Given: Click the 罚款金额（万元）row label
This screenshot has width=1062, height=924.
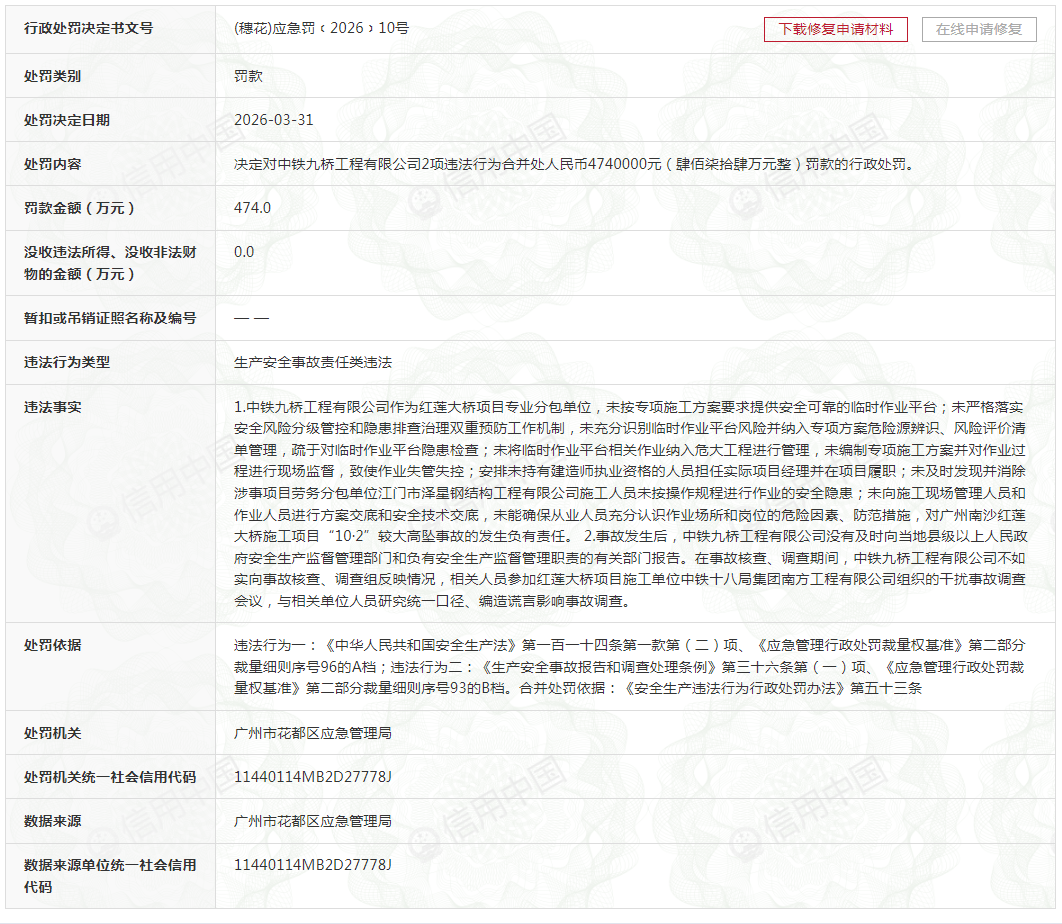Looking at the screenshot, I should point(79,208).
